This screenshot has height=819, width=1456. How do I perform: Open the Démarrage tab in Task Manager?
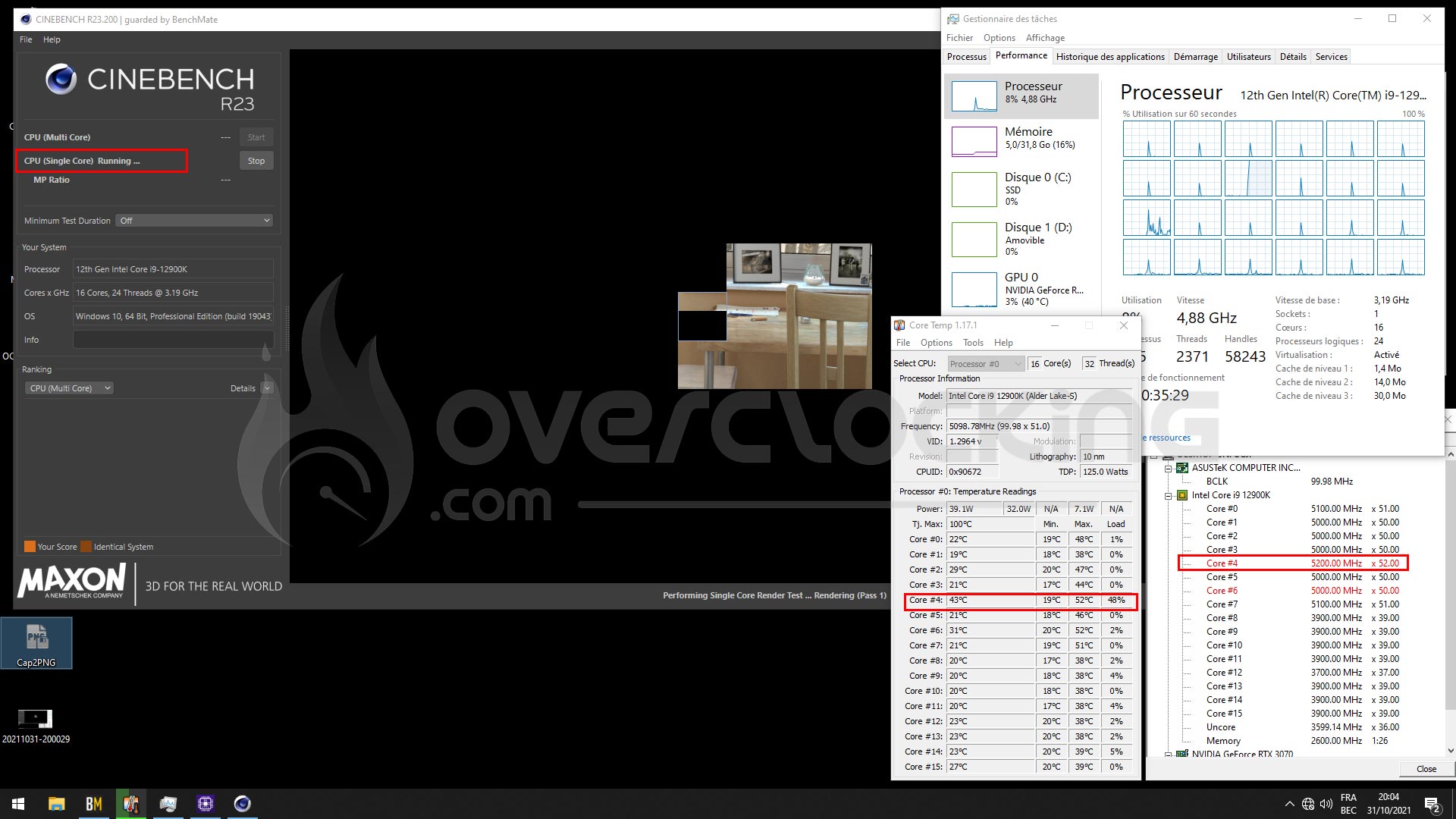(1196, 57)
